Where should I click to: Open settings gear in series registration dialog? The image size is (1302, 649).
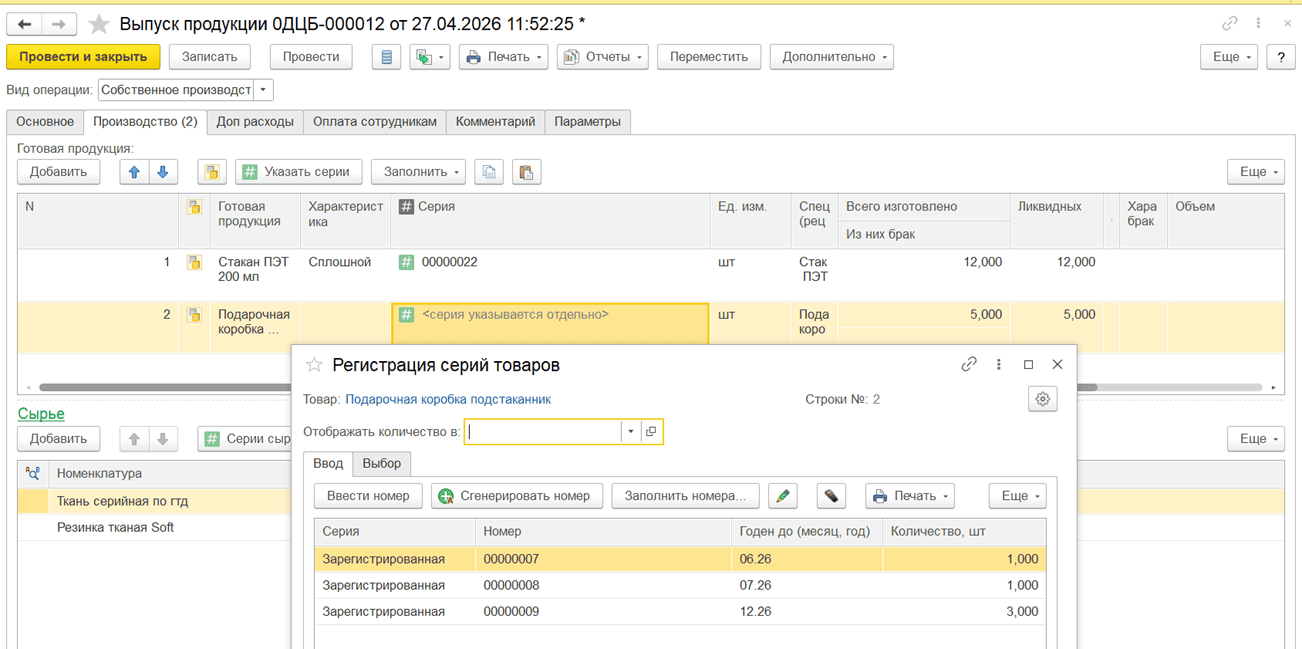coord(1042,399)
